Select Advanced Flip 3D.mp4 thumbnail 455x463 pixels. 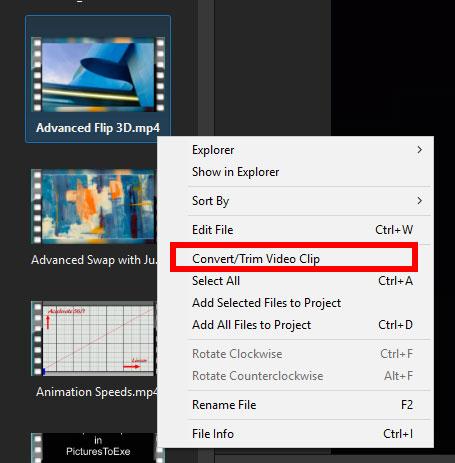coord(98,74)
